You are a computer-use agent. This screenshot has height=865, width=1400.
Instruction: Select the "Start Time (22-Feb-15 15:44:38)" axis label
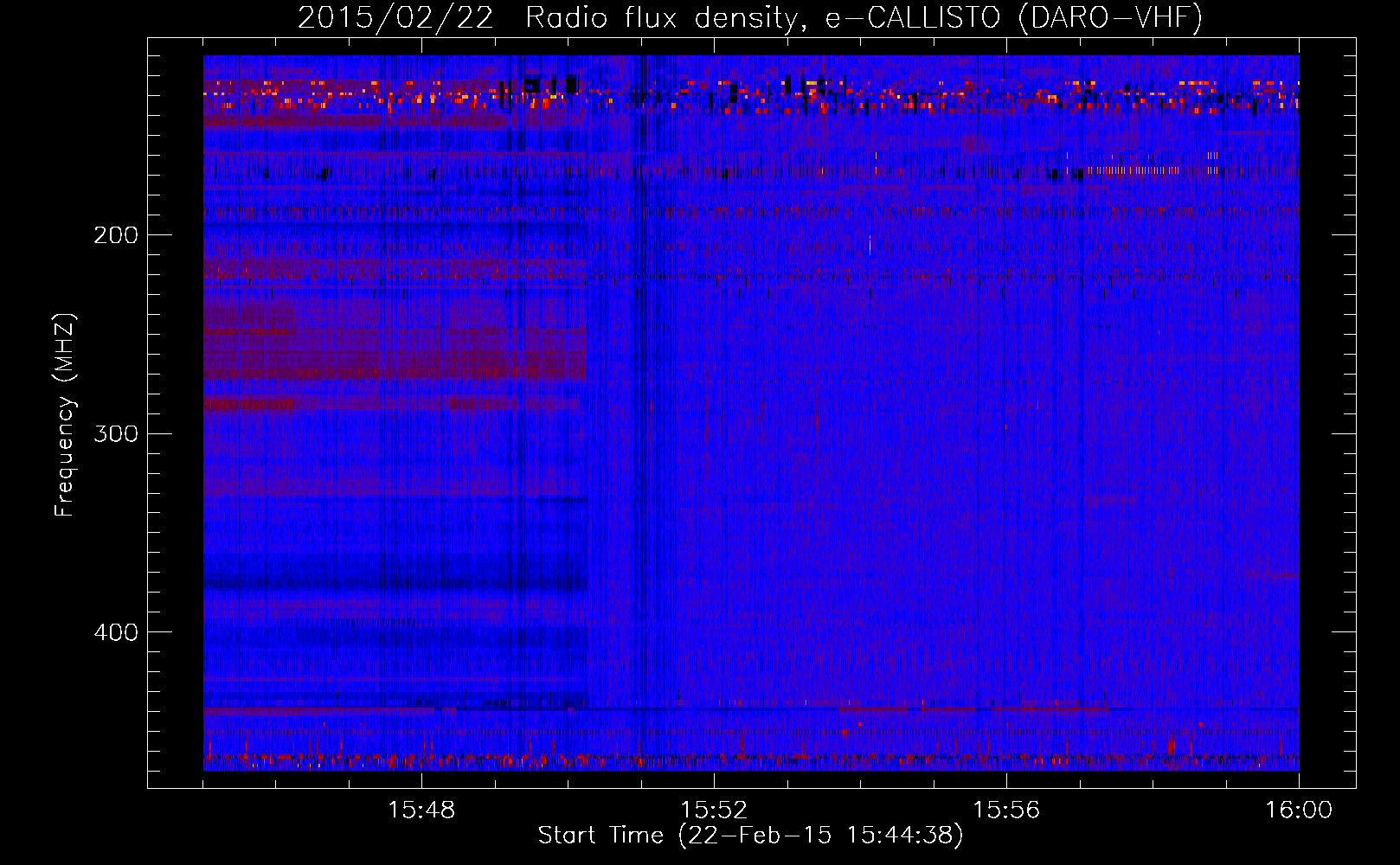pos(751,836)
